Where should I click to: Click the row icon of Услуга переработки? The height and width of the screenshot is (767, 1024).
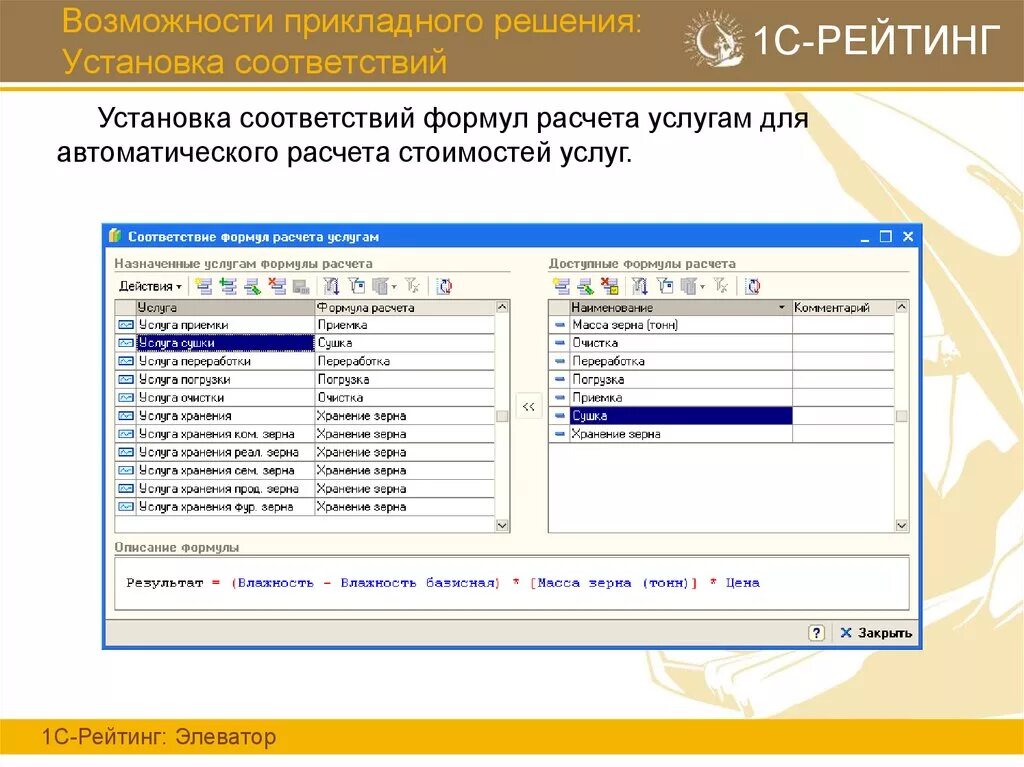pos(125,361)
